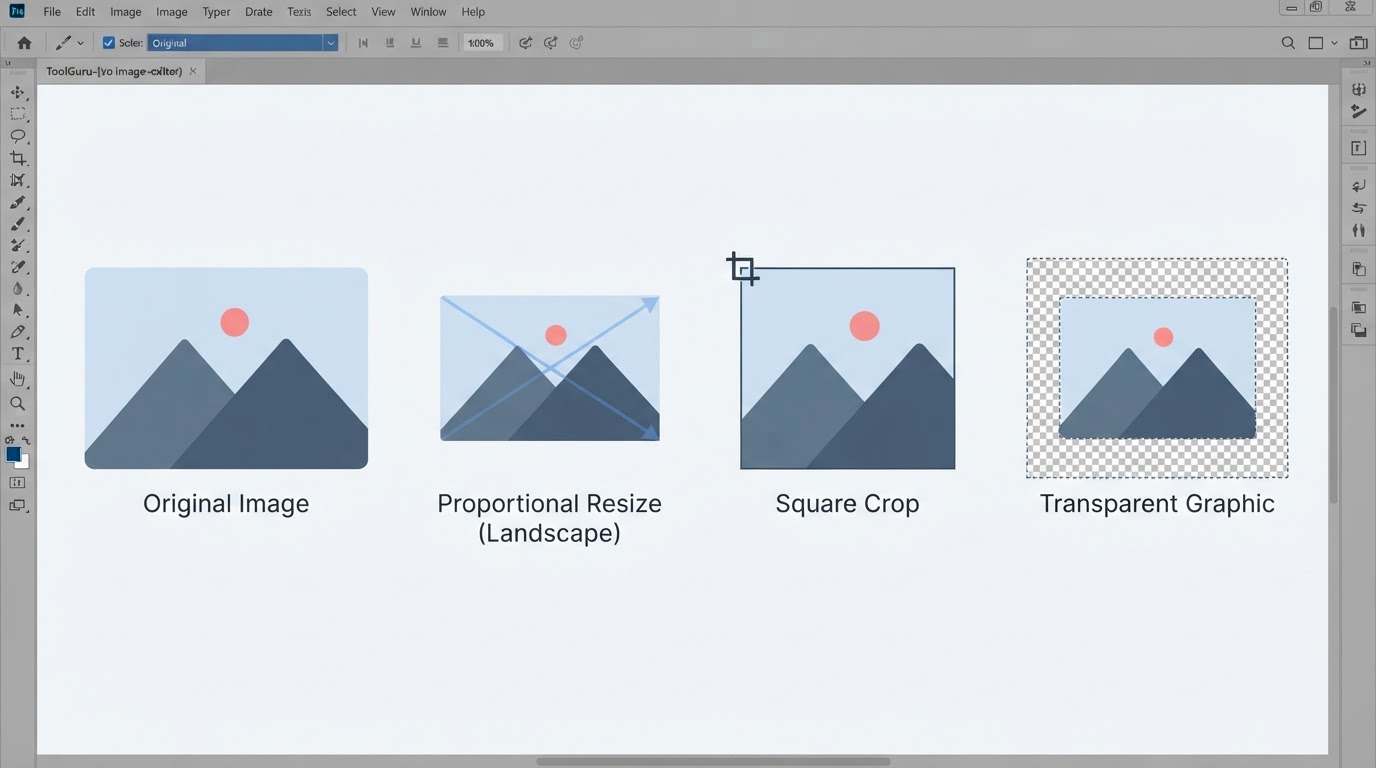Click the share icon in top-right corner

click(1358, 43)
